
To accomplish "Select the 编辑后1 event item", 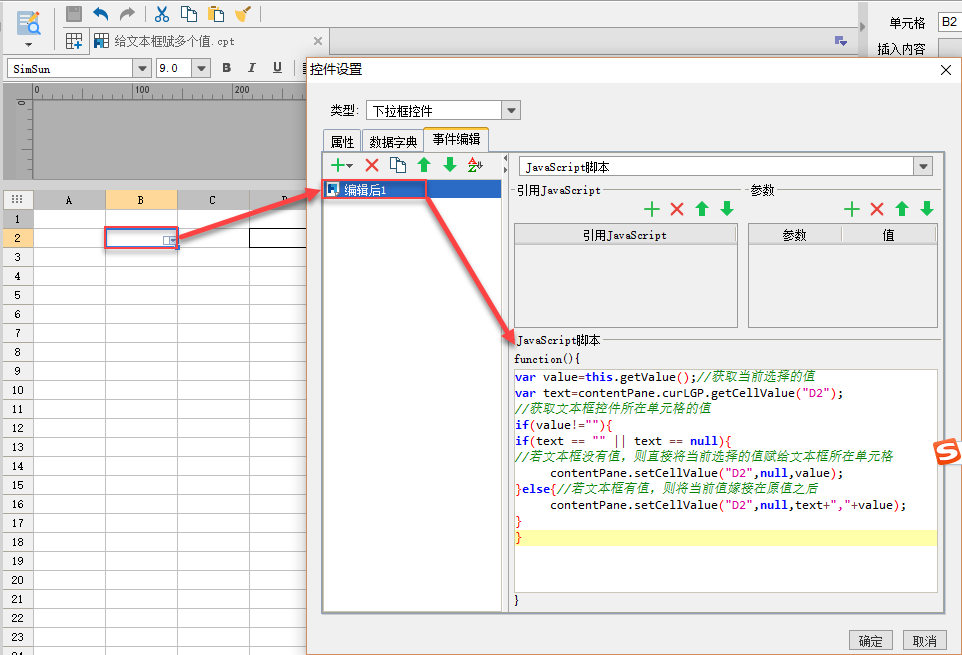I will [x=412, y=190].
